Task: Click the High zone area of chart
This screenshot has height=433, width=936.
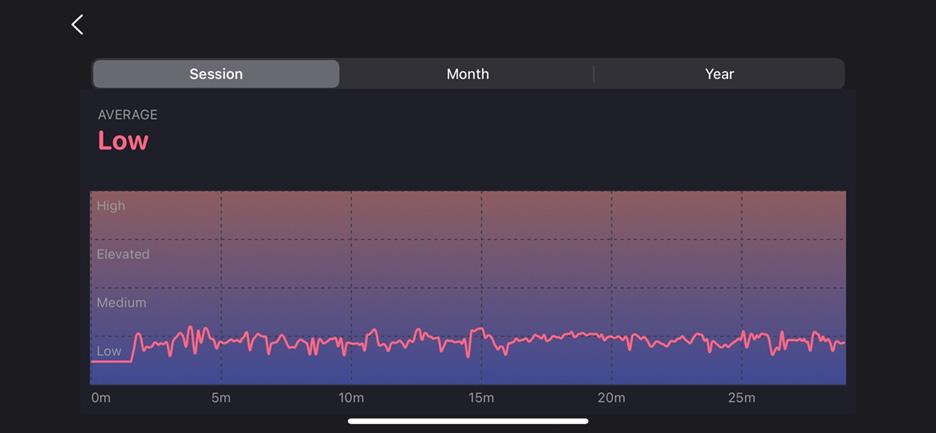Action: coord(468,216)
